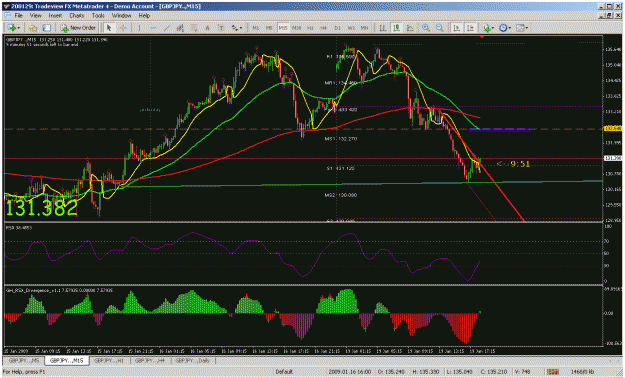Select the Vertical Line tool
The height and width of the screenshot is (378, 625).
coord(139,28)
